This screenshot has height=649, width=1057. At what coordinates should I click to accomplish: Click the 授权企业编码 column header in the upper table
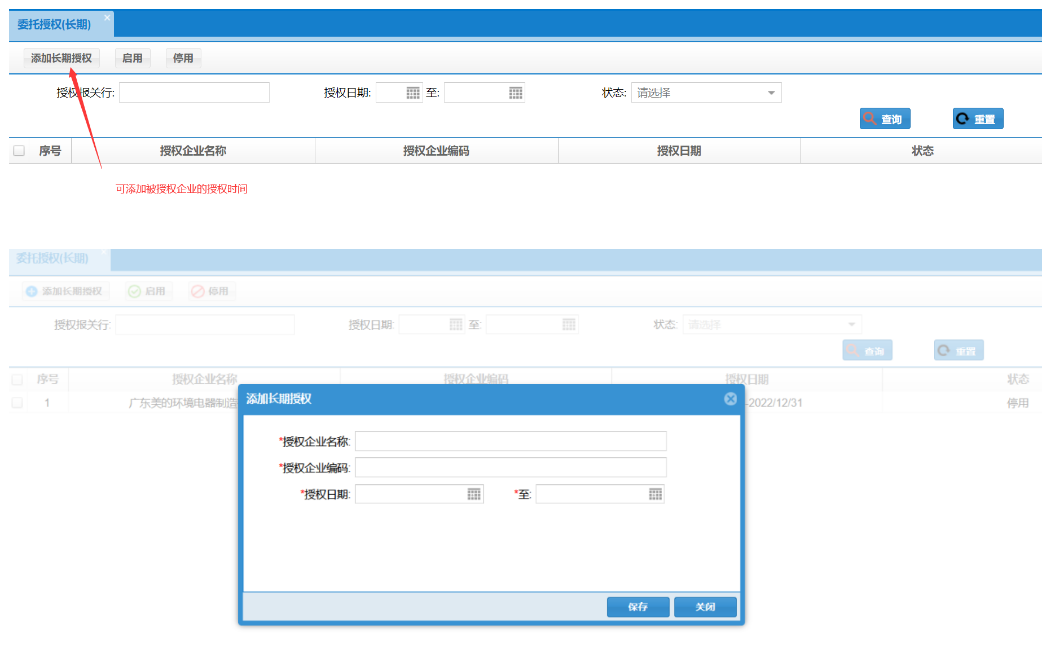pyautogui.click(x=436, y=151)
